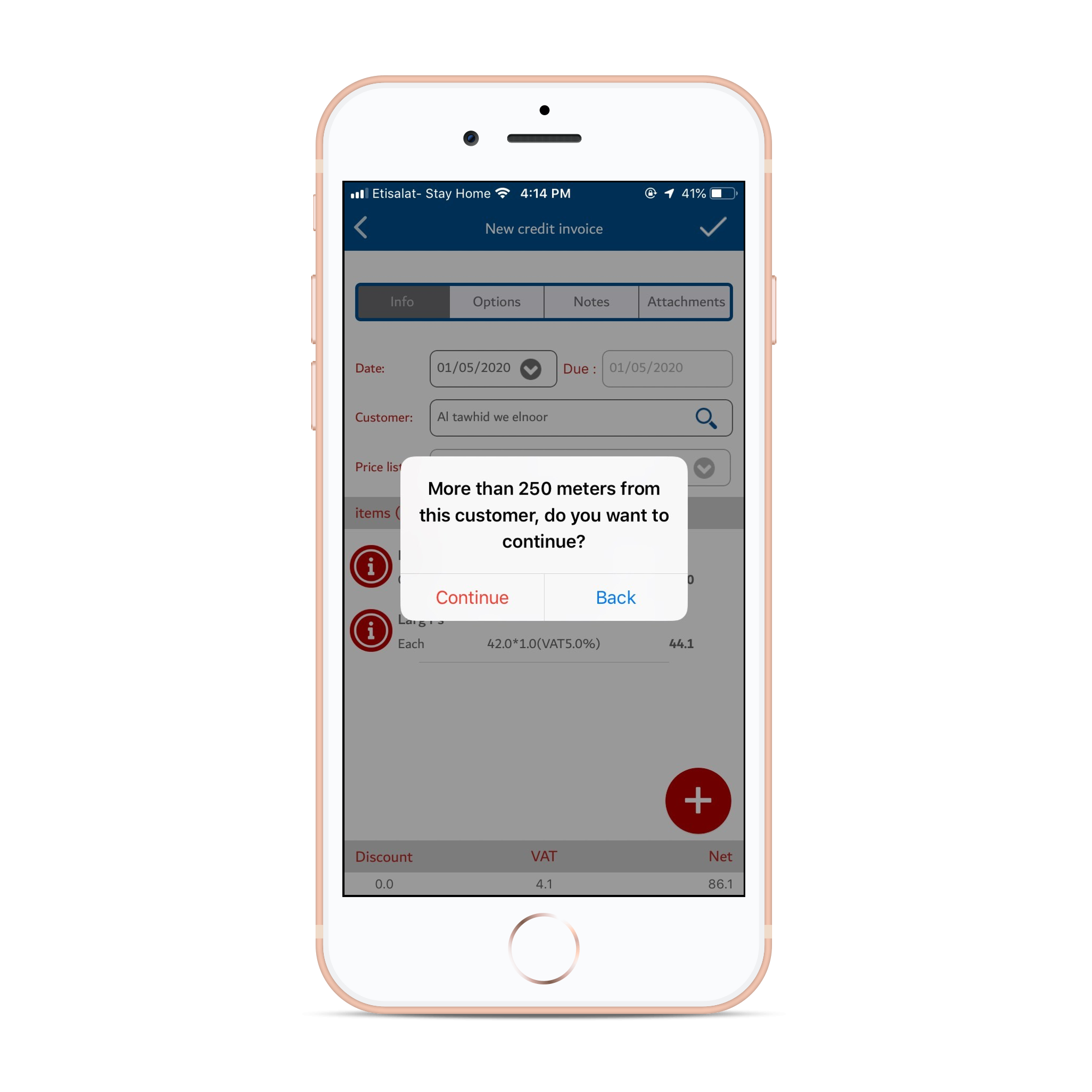Tap the Customer name input field
Screen dimensions: 1092x1092
[x=580, y=418]
